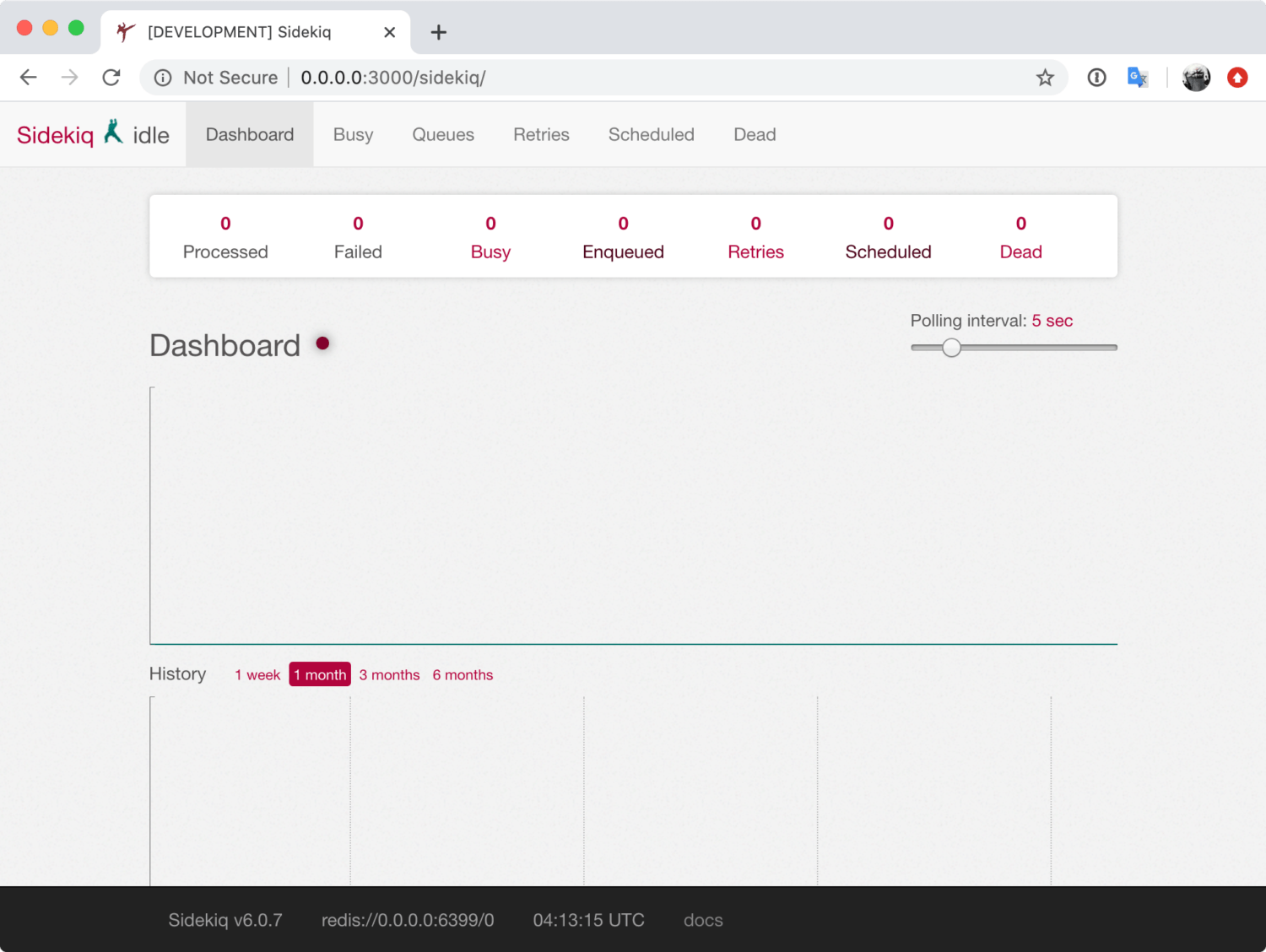Click the browser back arrow

pyautogui.click(x=29, y=78)
